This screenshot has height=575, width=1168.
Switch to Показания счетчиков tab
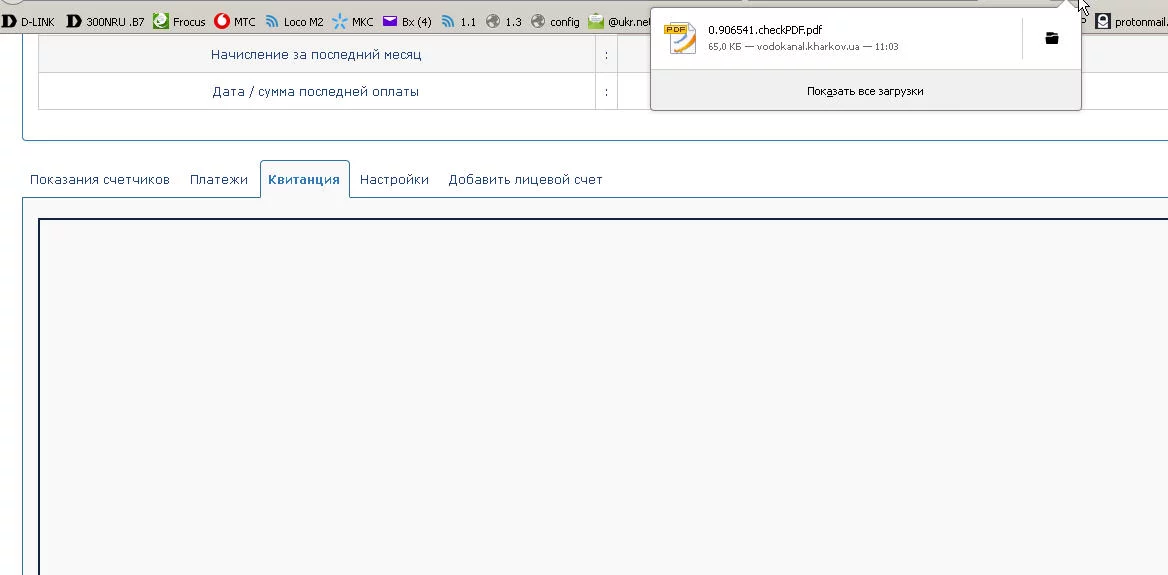(100, 180)
